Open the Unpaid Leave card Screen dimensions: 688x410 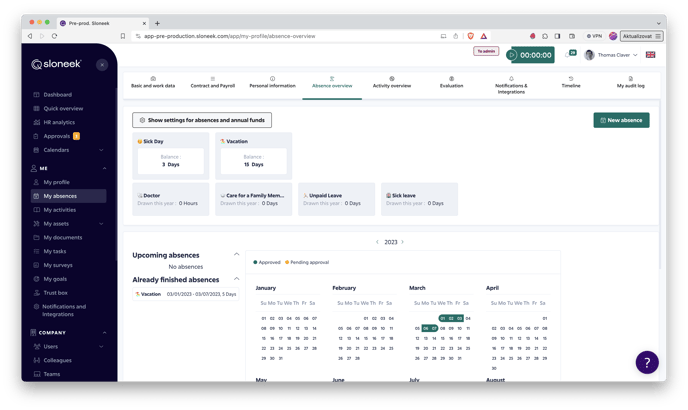(x=337, y=199)
